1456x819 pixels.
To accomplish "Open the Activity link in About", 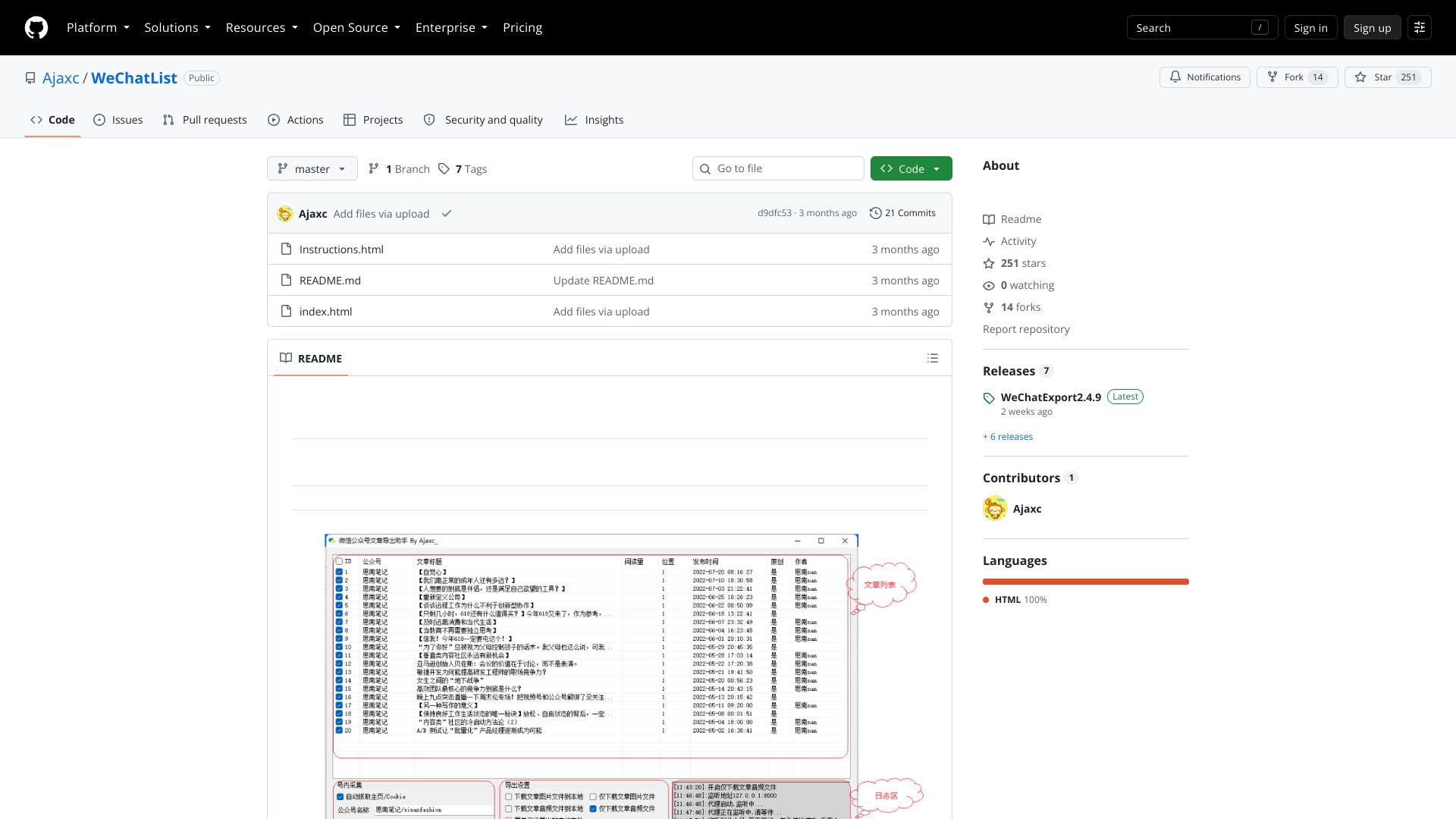I will [x=1009, y=241].
